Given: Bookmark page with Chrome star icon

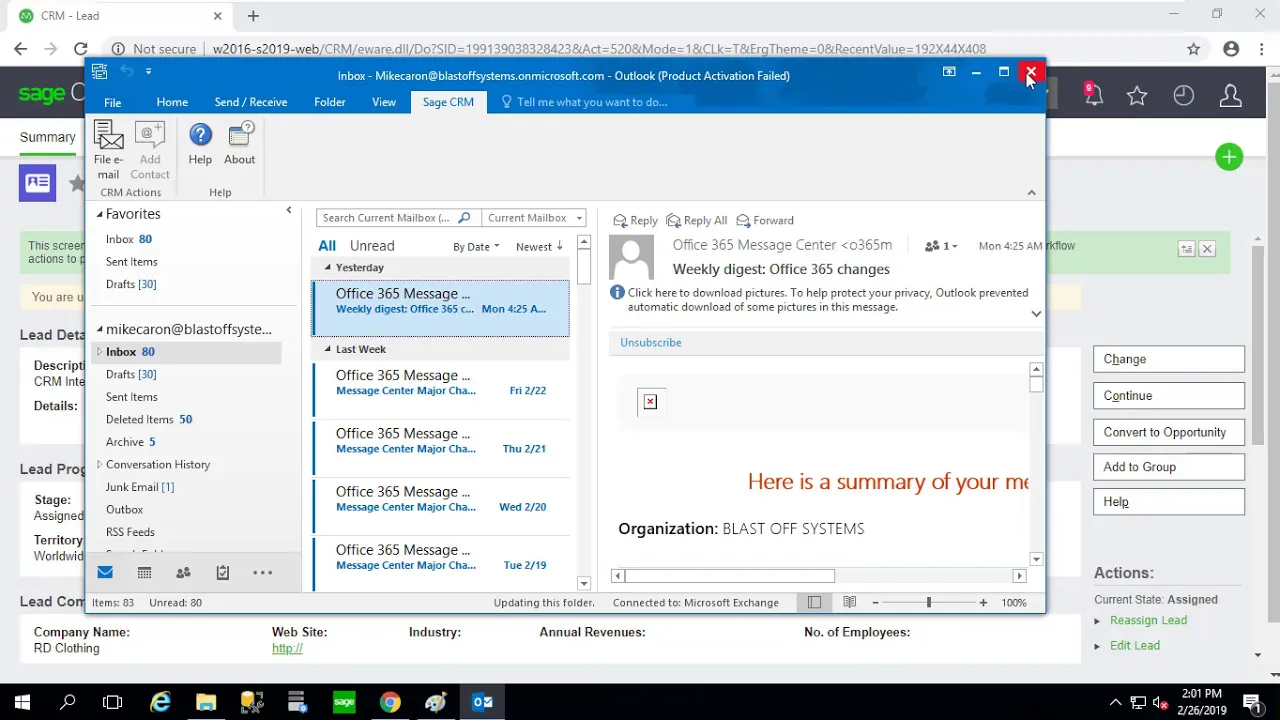Looking at the screenshot, I should click(x=1193, y=49).
